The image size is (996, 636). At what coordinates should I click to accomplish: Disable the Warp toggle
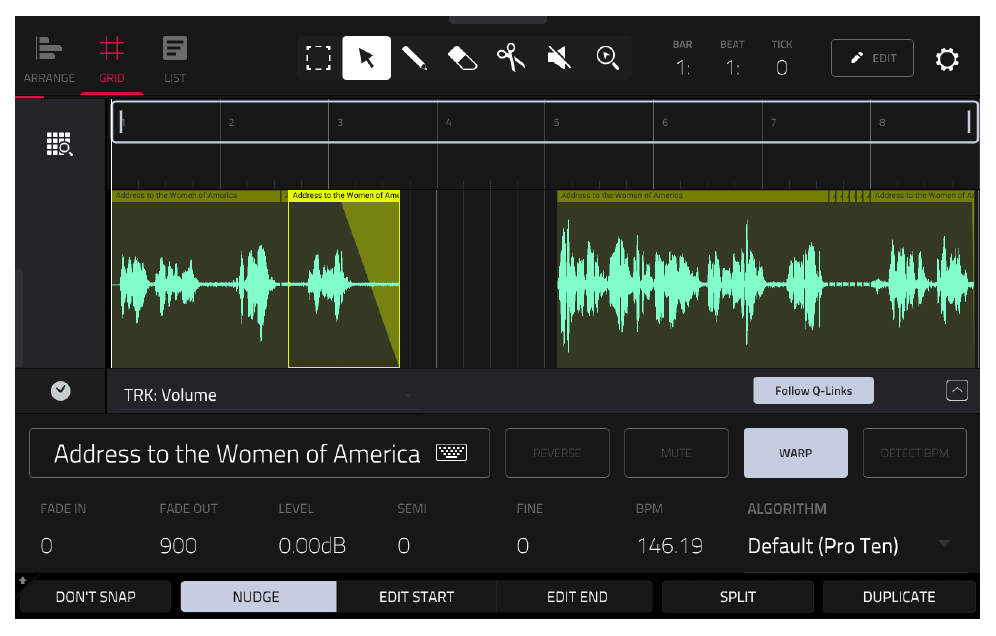795,453
